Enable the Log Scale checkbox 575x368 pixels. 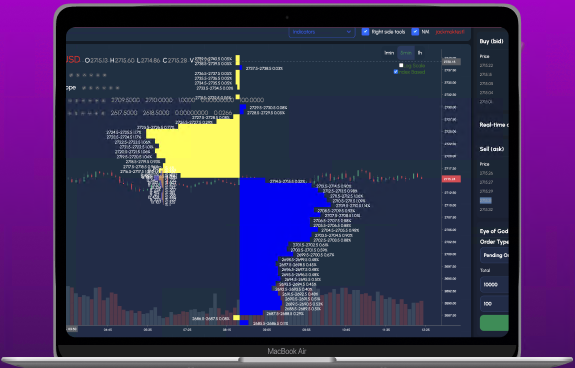tap(401, 65)
